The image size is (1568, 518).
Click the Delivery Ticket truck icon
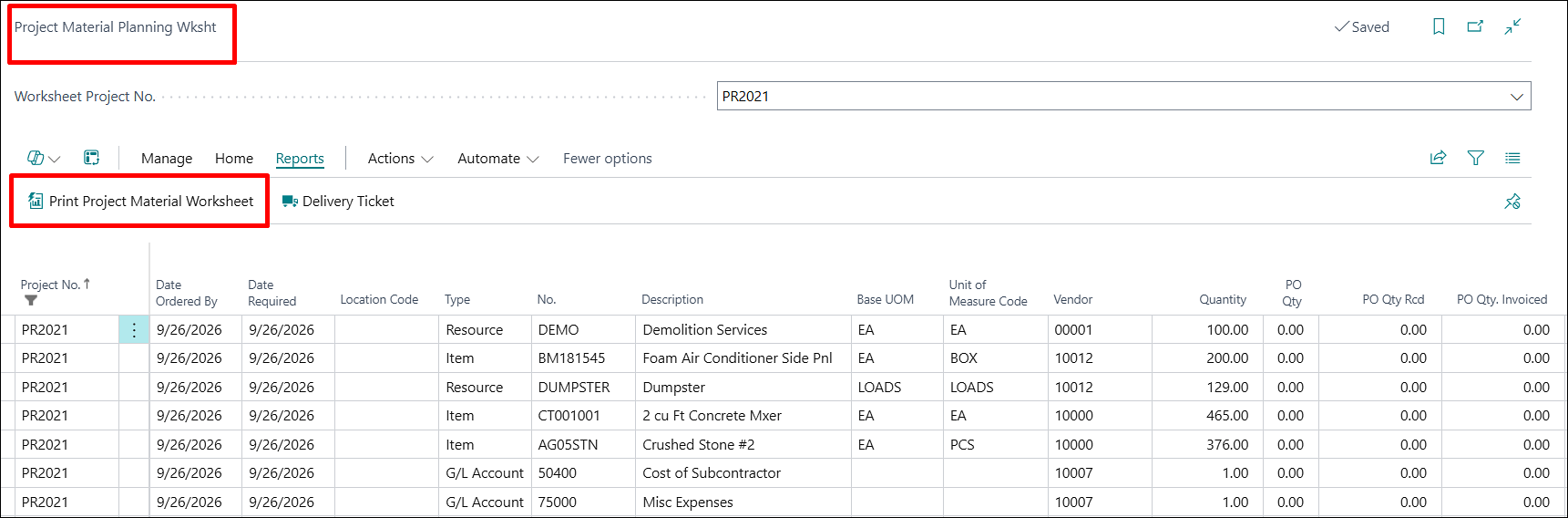click(x=290, y=202)
